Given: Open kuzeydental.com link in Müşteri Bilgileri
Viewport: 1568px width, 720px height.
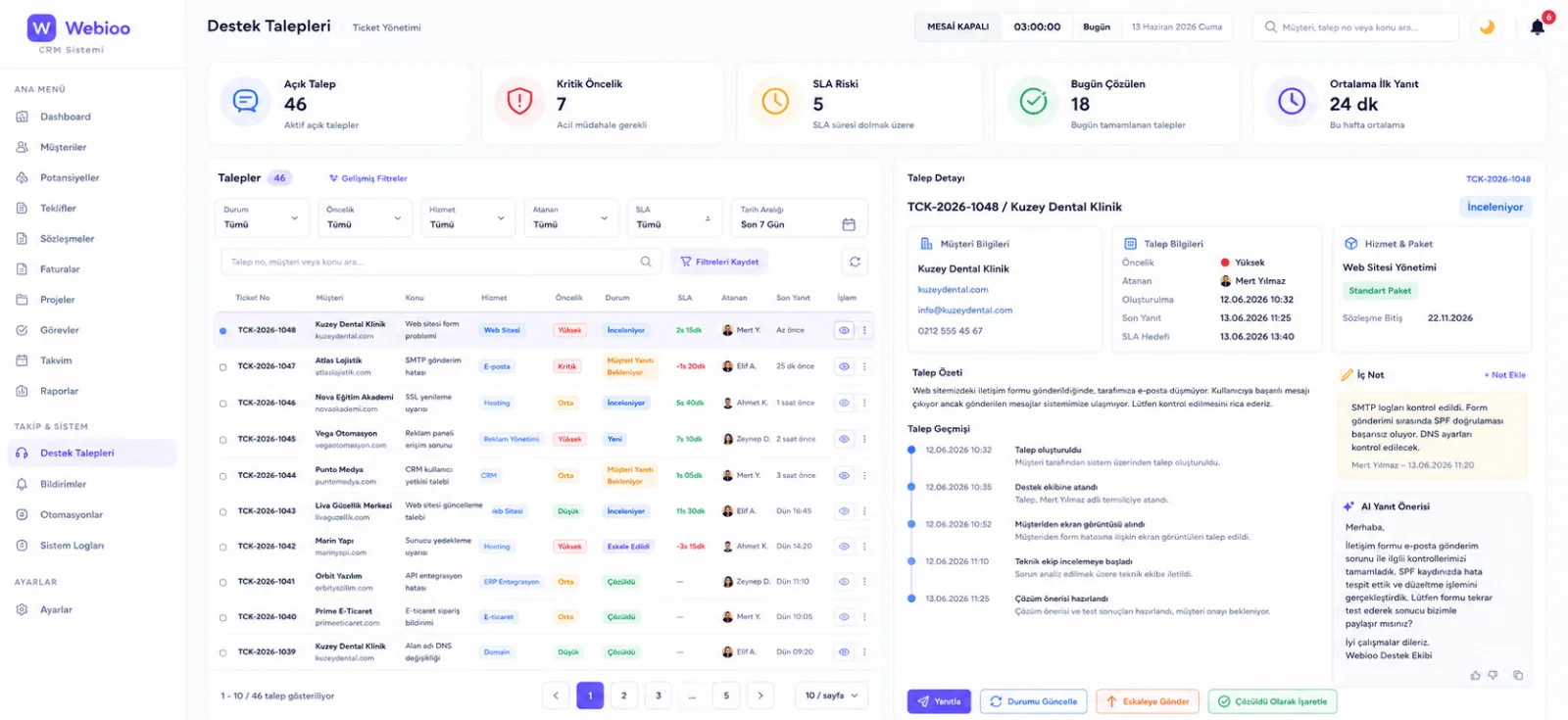Looking at the screenshot, I should 953,290.
